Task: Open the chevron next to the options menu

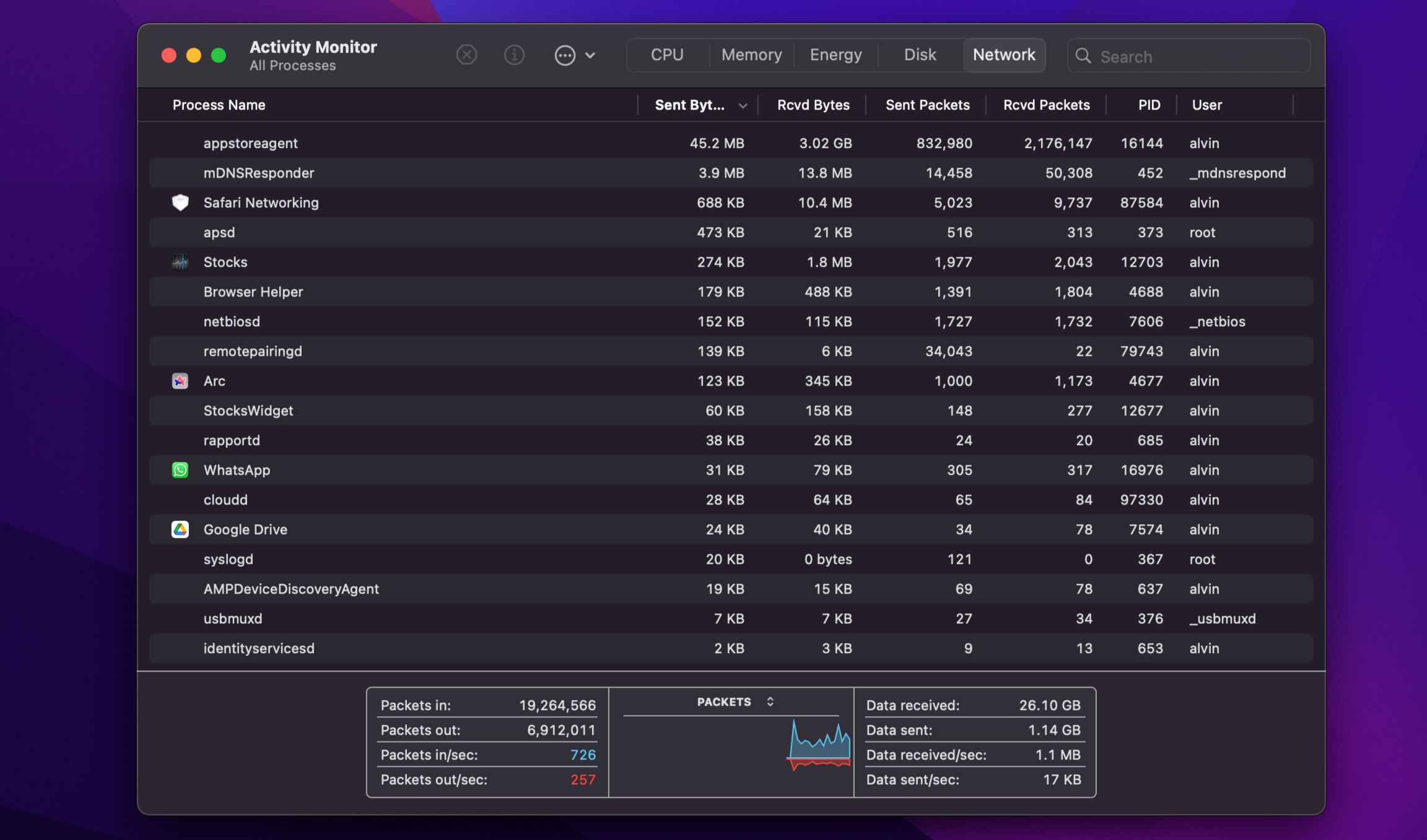Action: click(590, 56)
